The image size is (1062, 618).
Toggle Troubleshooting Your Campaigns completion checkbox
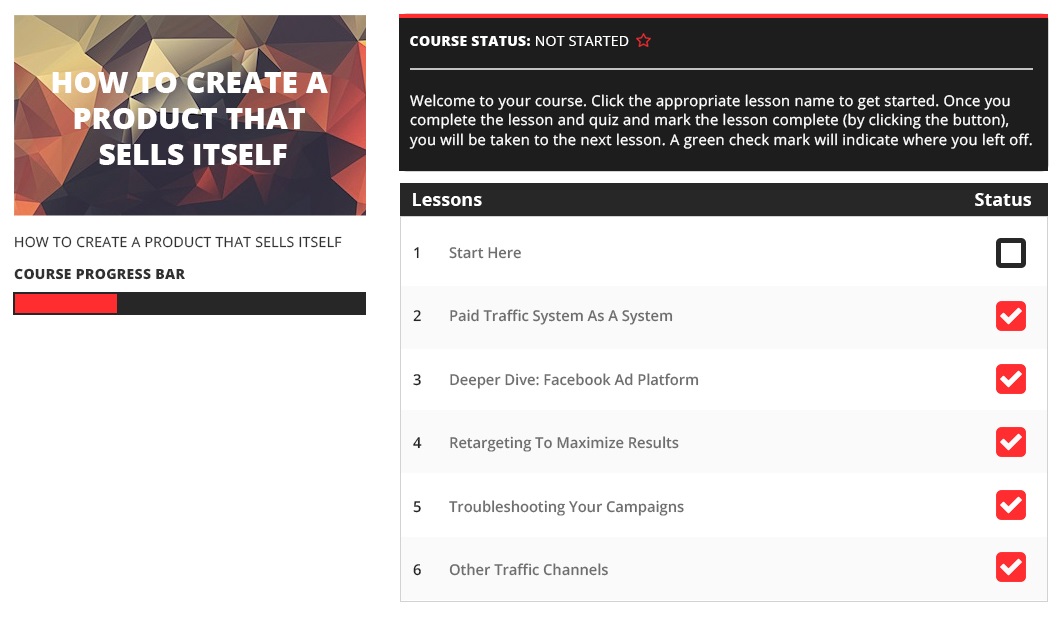pos(1010,506)
